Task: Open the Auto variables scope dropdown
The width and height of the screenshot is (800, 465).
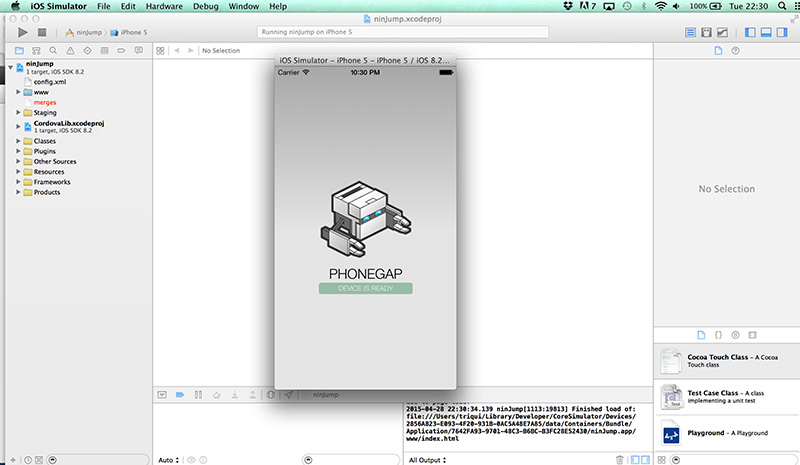Action: coord(168,460)
